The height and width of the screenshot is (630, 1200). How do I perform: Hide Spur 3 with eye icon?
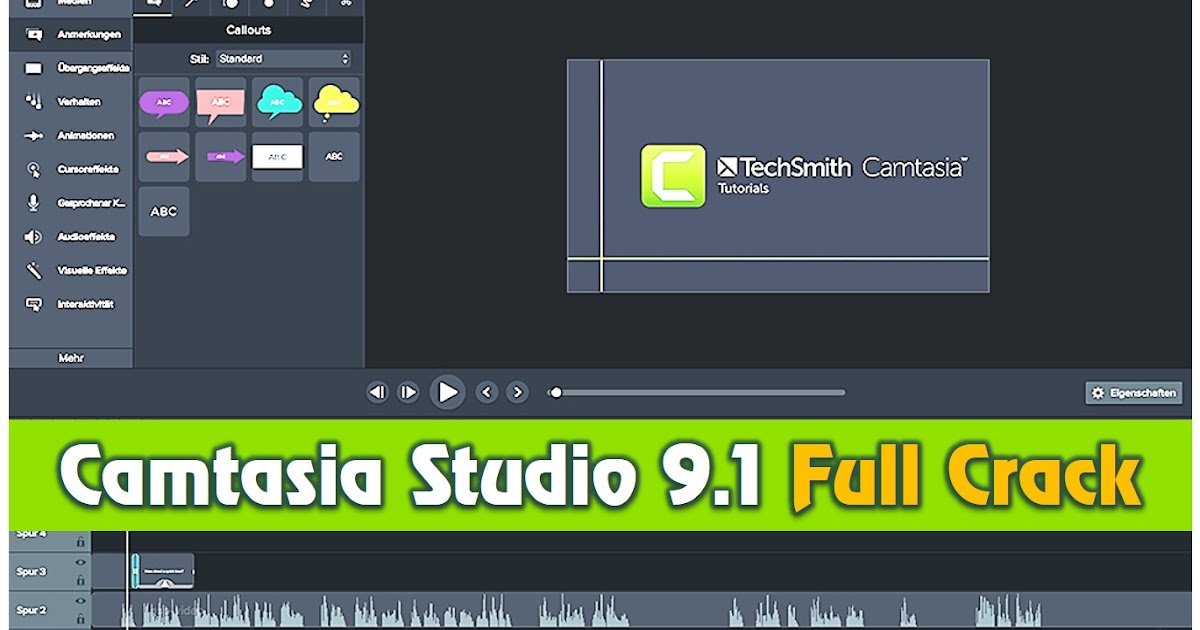[81, 563]
